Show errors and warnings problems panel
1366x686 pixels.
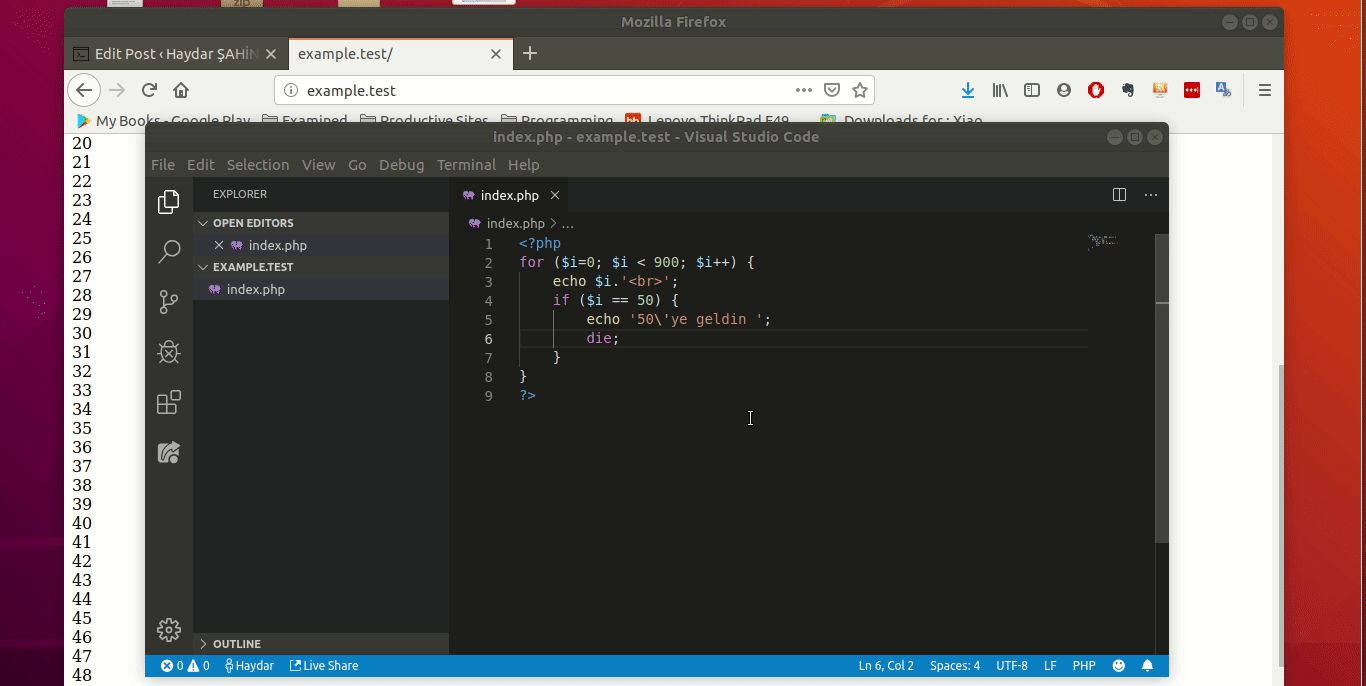[x=185, y=665]
